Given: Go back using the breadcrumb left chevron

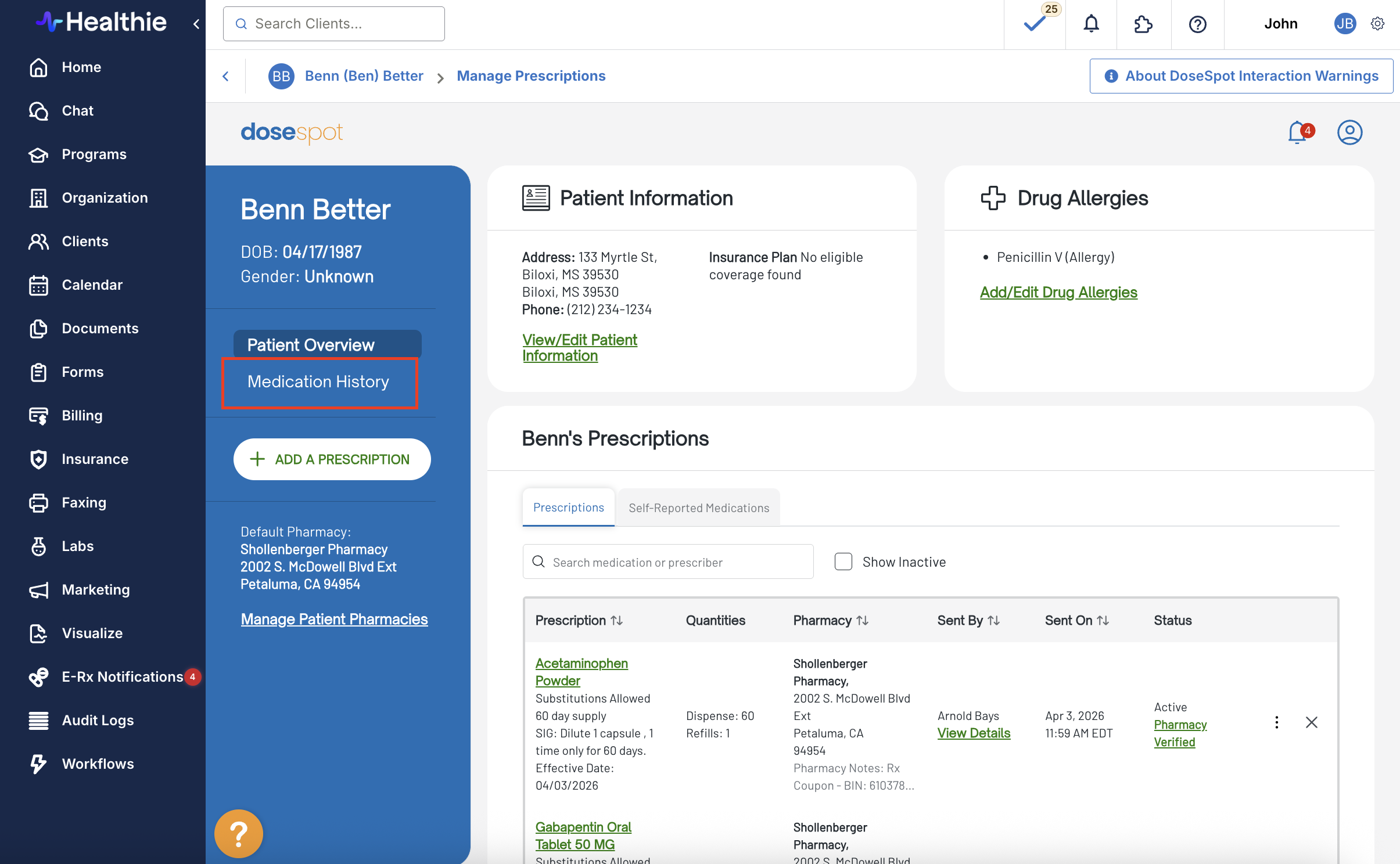Looking at the screenshot, I should coord(226,76).
